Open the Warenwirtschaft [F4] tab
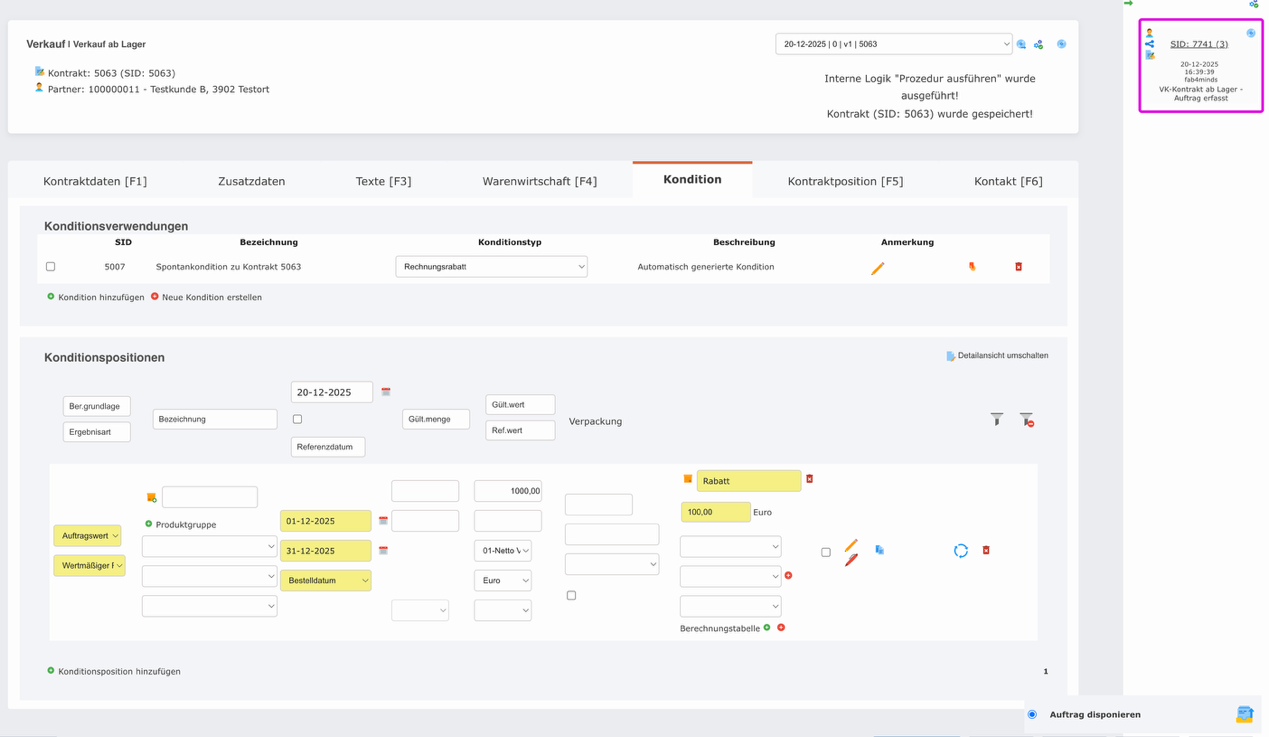 tap(539, 181)
